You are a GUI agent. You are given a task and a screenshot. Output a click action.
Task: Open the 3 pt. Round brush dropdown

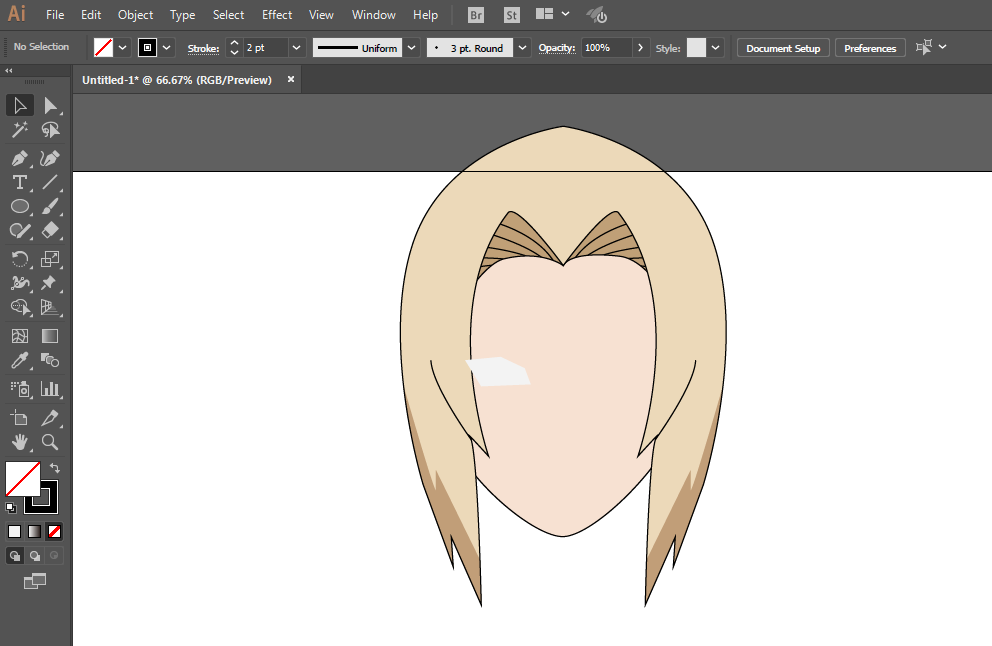523,47
